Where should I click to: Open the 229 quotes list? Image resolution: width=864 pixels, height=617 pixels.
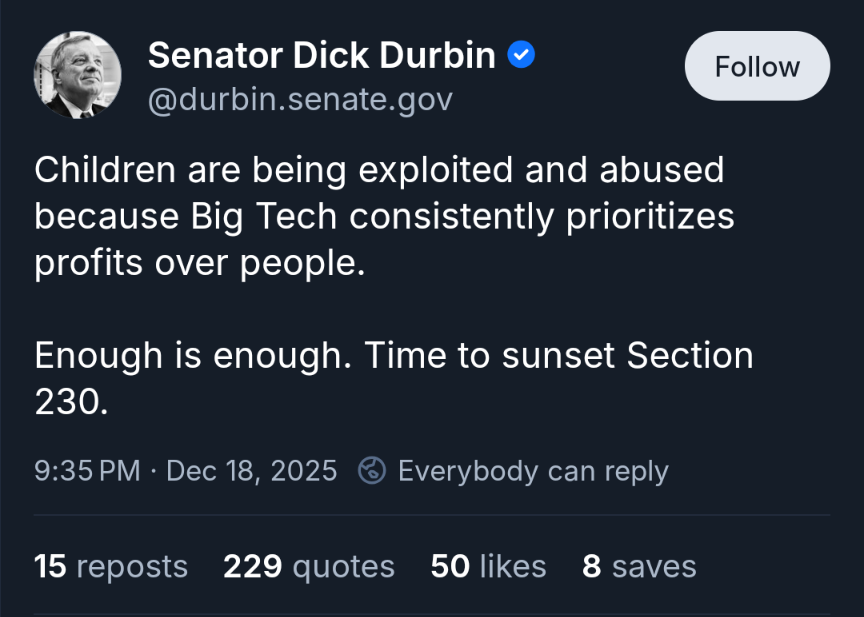pos(308,567)
